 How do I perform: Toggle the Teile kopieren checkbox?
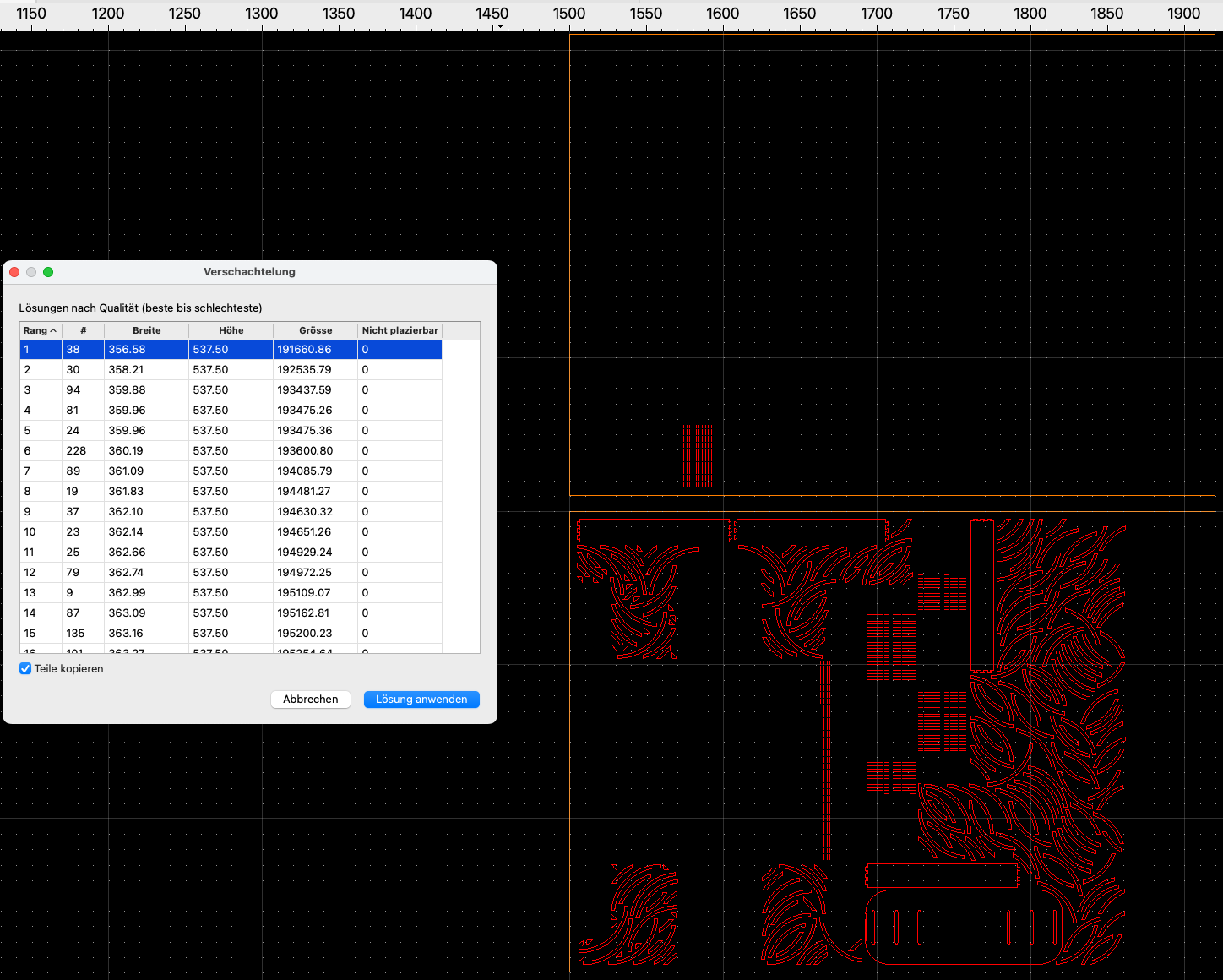point(25,669)
